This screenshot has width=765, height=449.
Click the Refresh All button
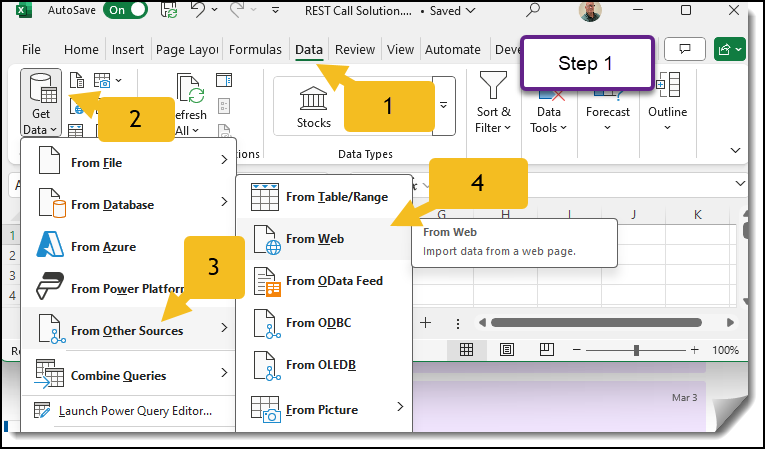(190, 104)
